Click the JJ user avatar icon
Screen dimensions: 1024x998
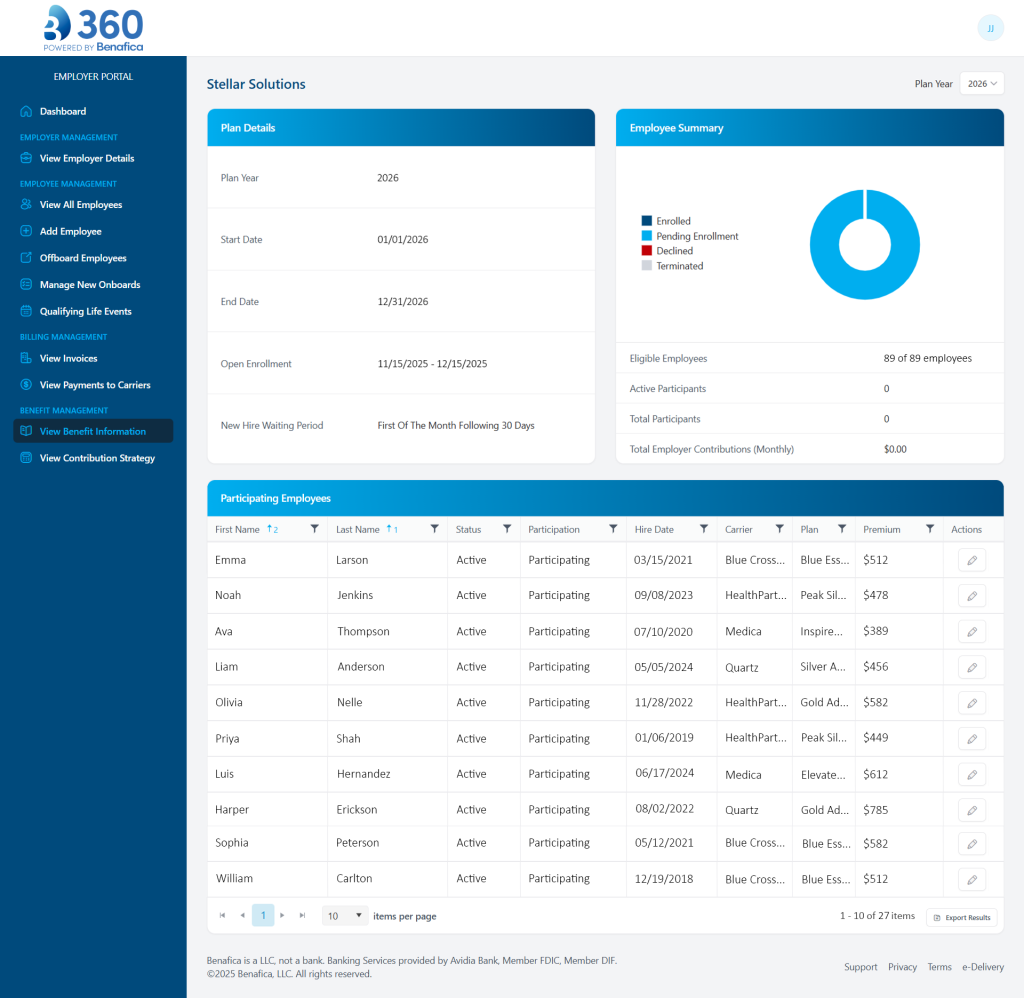click(x=990, y=28)
